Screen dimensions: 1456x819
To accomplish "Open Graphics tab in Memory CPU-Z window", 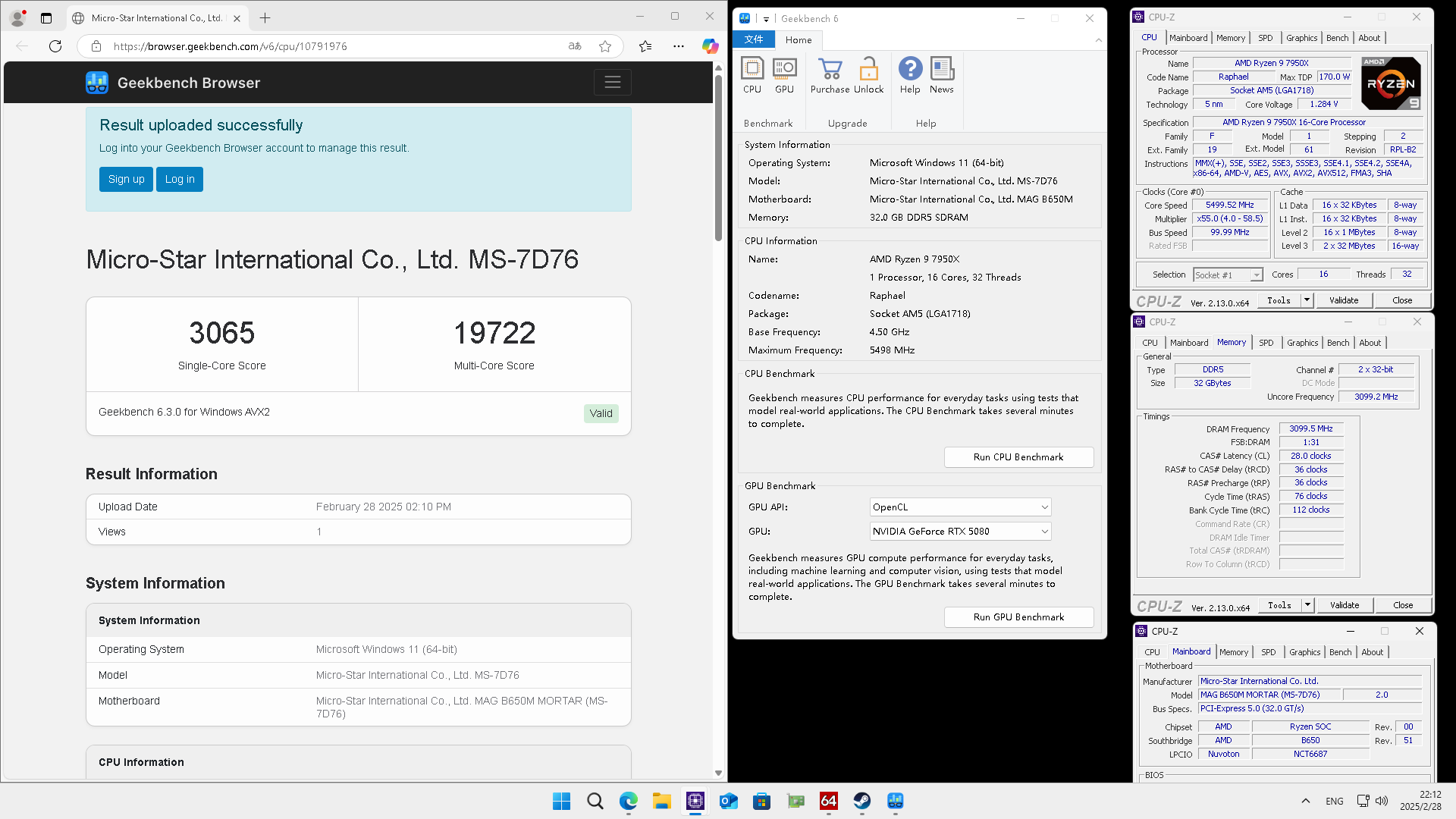I will [1303, 343].
